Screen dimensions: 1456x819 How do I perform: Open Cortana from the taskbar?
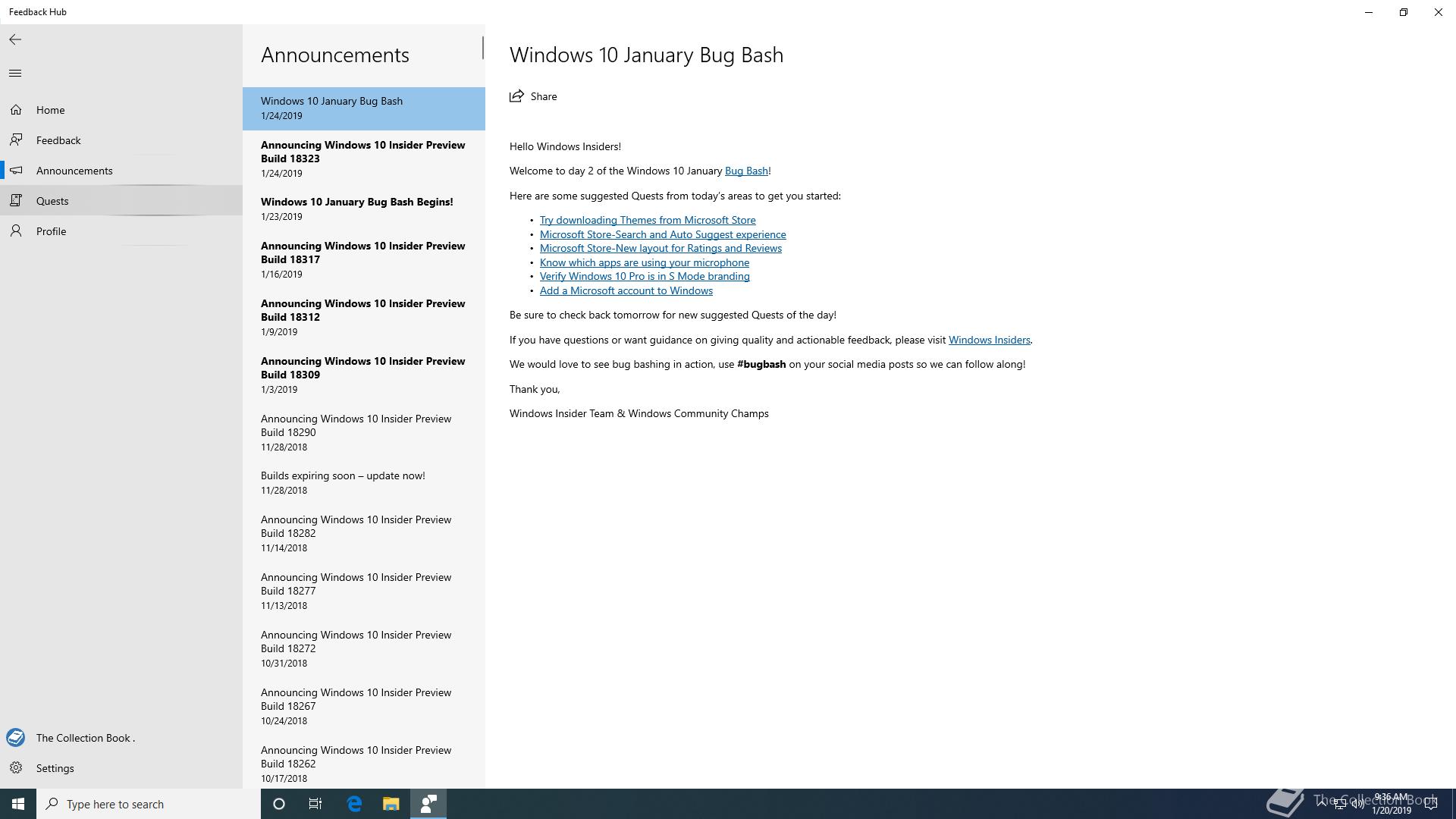click(279, 804)
